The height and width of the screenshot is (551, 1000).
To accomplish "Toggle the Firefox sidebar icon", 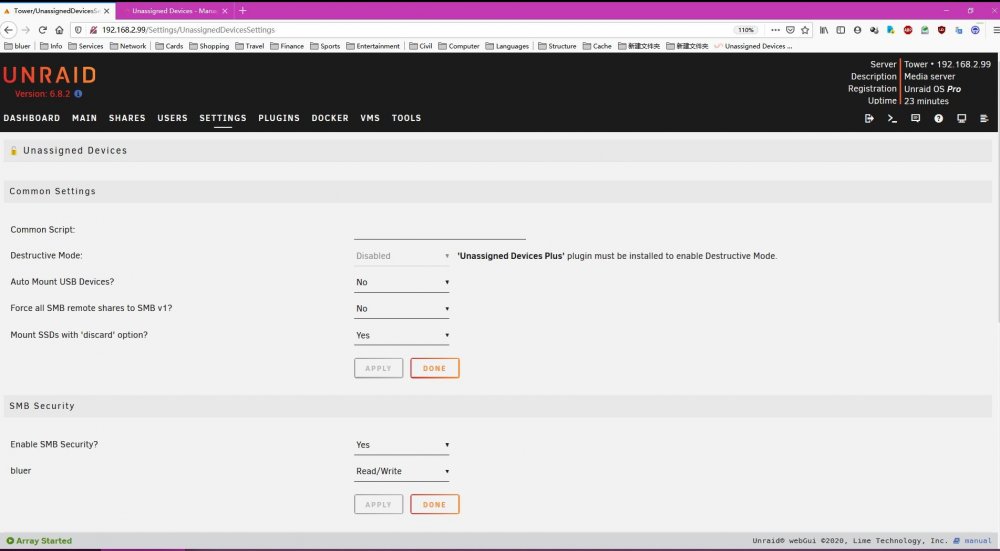I will point(841,30).
